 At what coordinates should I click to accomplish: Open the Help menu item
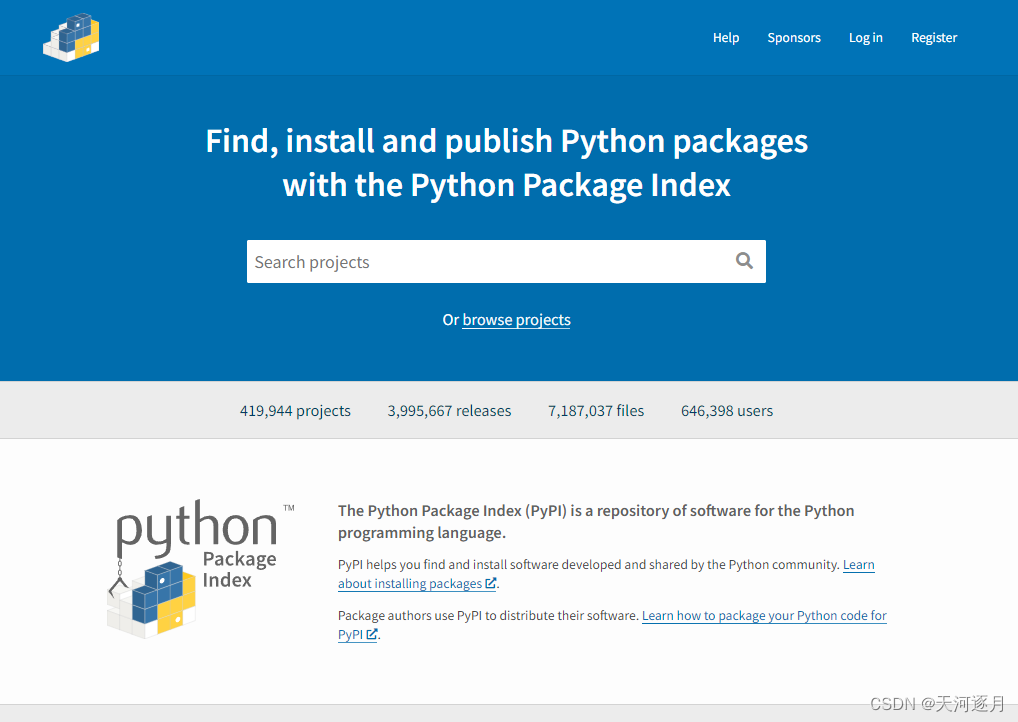[726, 37]
